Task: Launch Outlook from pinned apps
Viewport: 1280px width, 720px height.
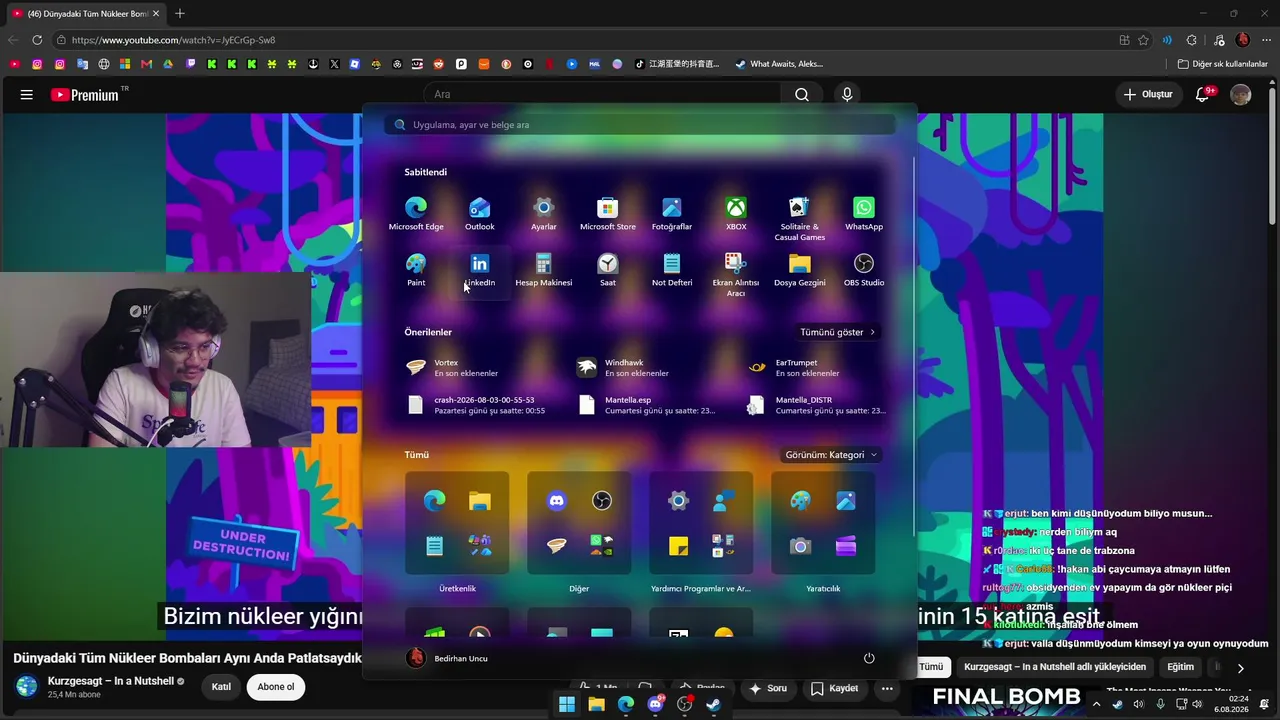Action: point(480,213)
